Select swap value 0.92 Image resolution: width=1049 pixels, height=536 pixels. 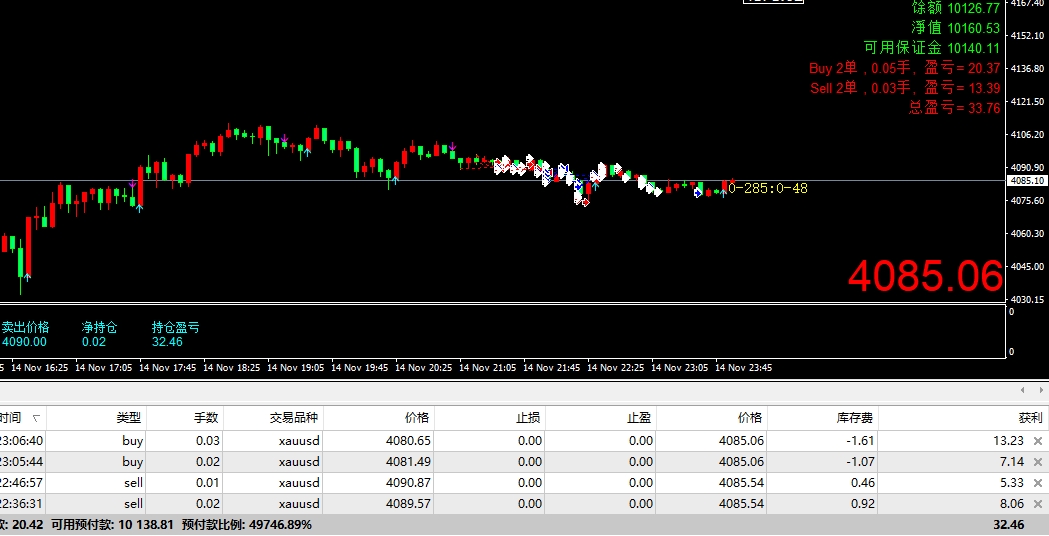(x=864, y=504)
